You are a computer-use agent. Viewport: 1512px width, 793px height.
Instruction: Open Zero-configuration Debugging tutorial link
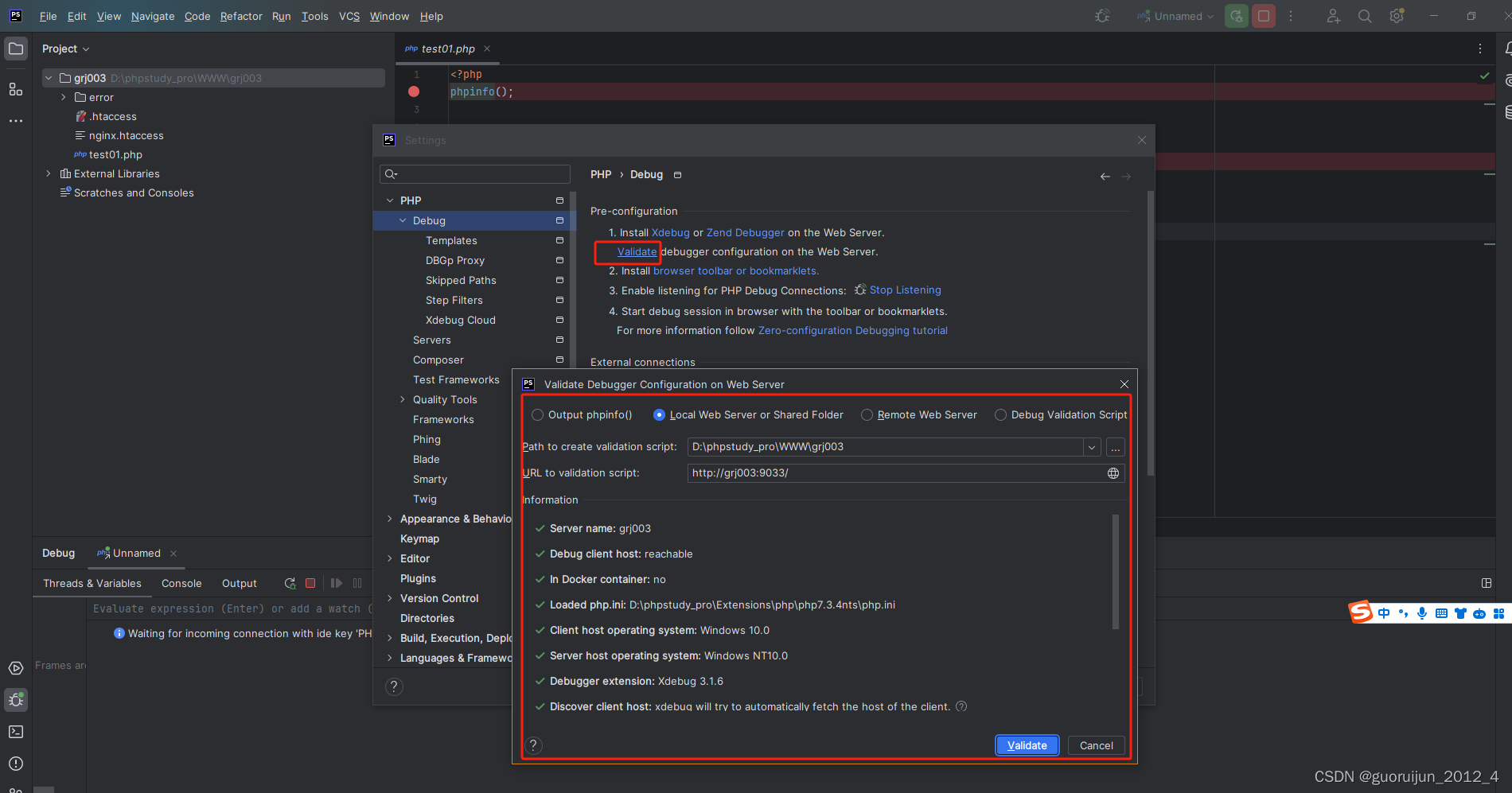point(853,330)
